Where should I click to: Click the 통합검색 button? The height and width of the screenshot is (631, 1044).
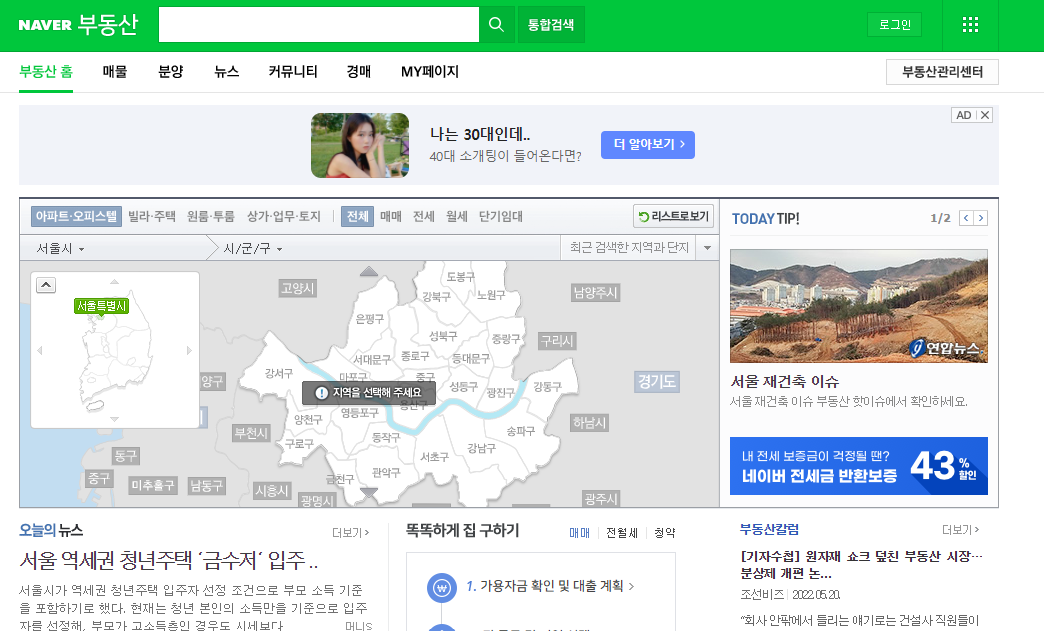pos(551,25)
